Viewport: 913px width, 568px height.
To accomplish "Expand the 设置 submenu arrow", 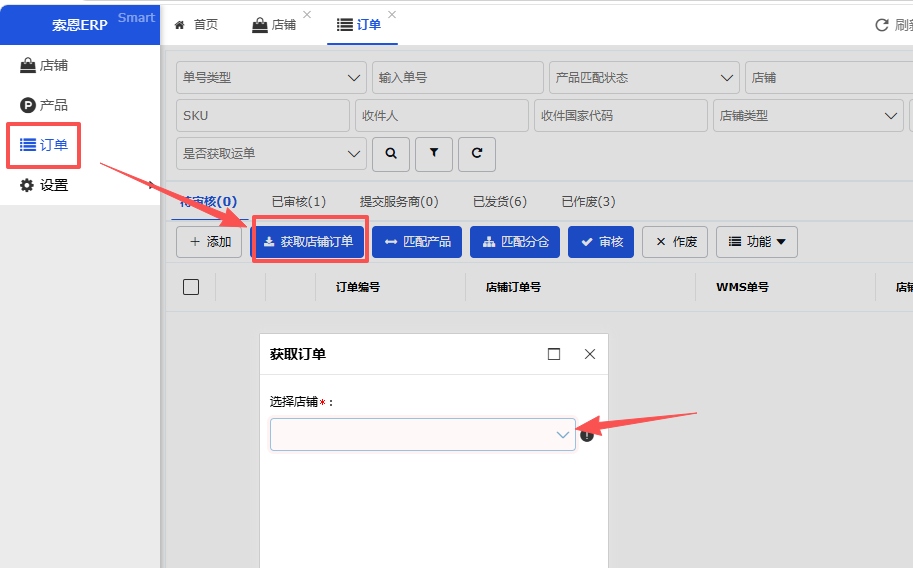I will pyautogui.click(x=151, y=185).
